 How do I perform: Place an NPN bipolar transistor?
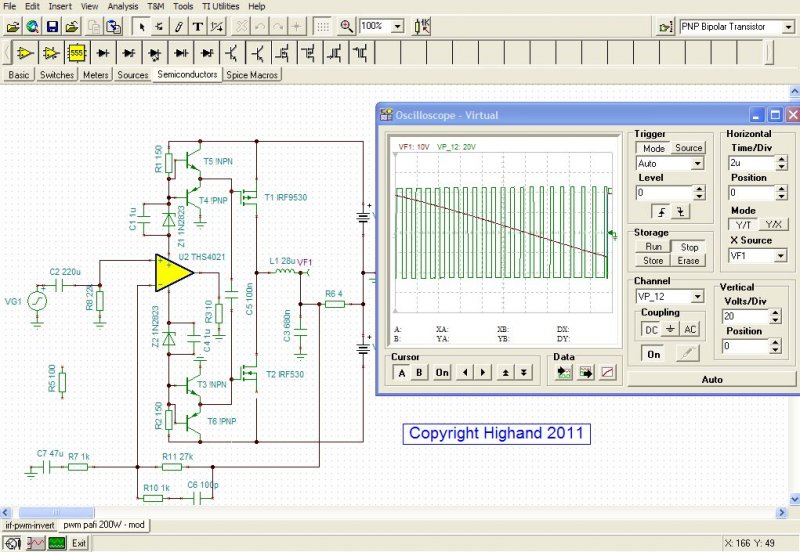[x=233, y=53]
